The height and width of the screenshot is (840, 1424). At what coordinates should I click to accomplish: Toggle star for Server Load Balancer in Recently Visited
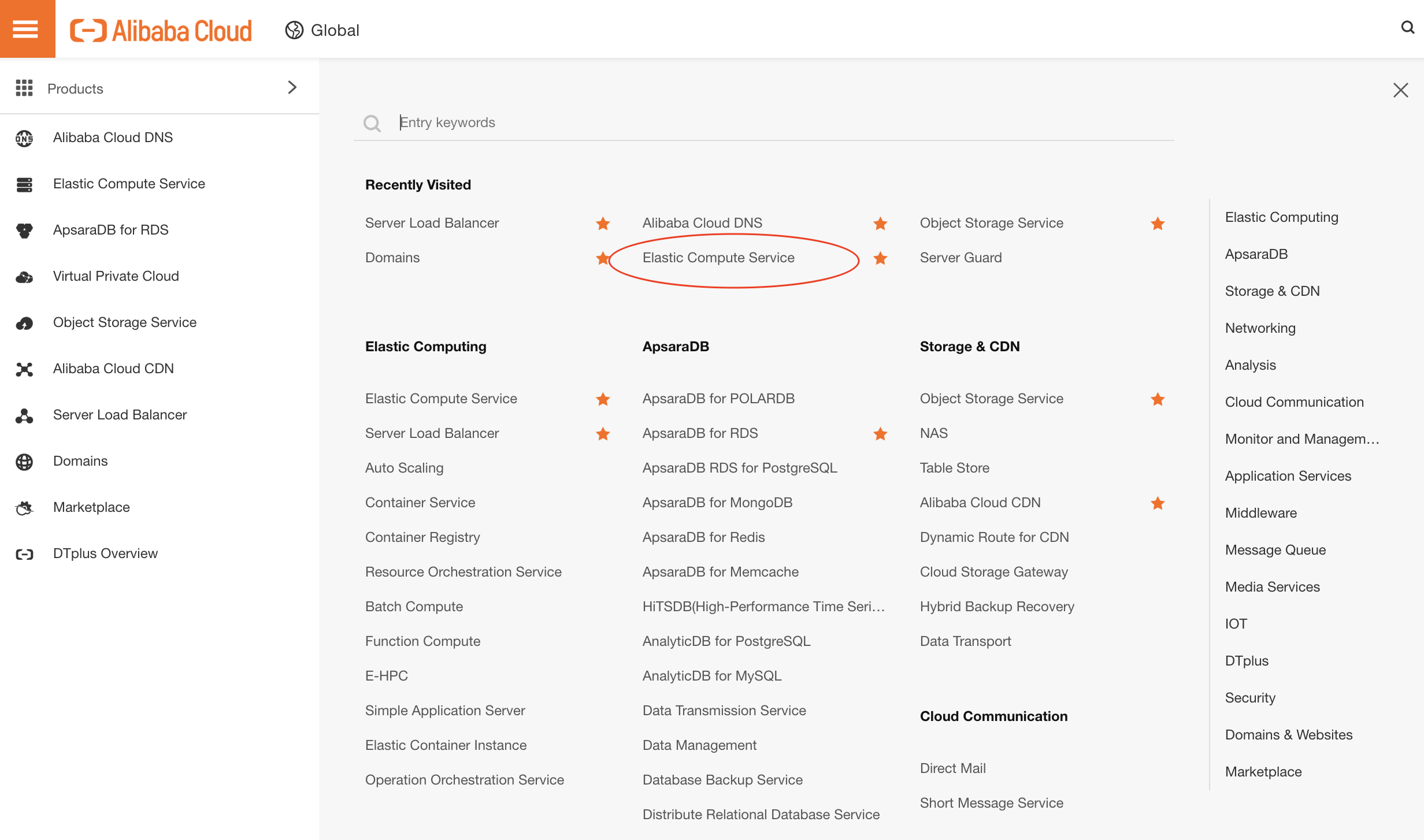[603, 223]
